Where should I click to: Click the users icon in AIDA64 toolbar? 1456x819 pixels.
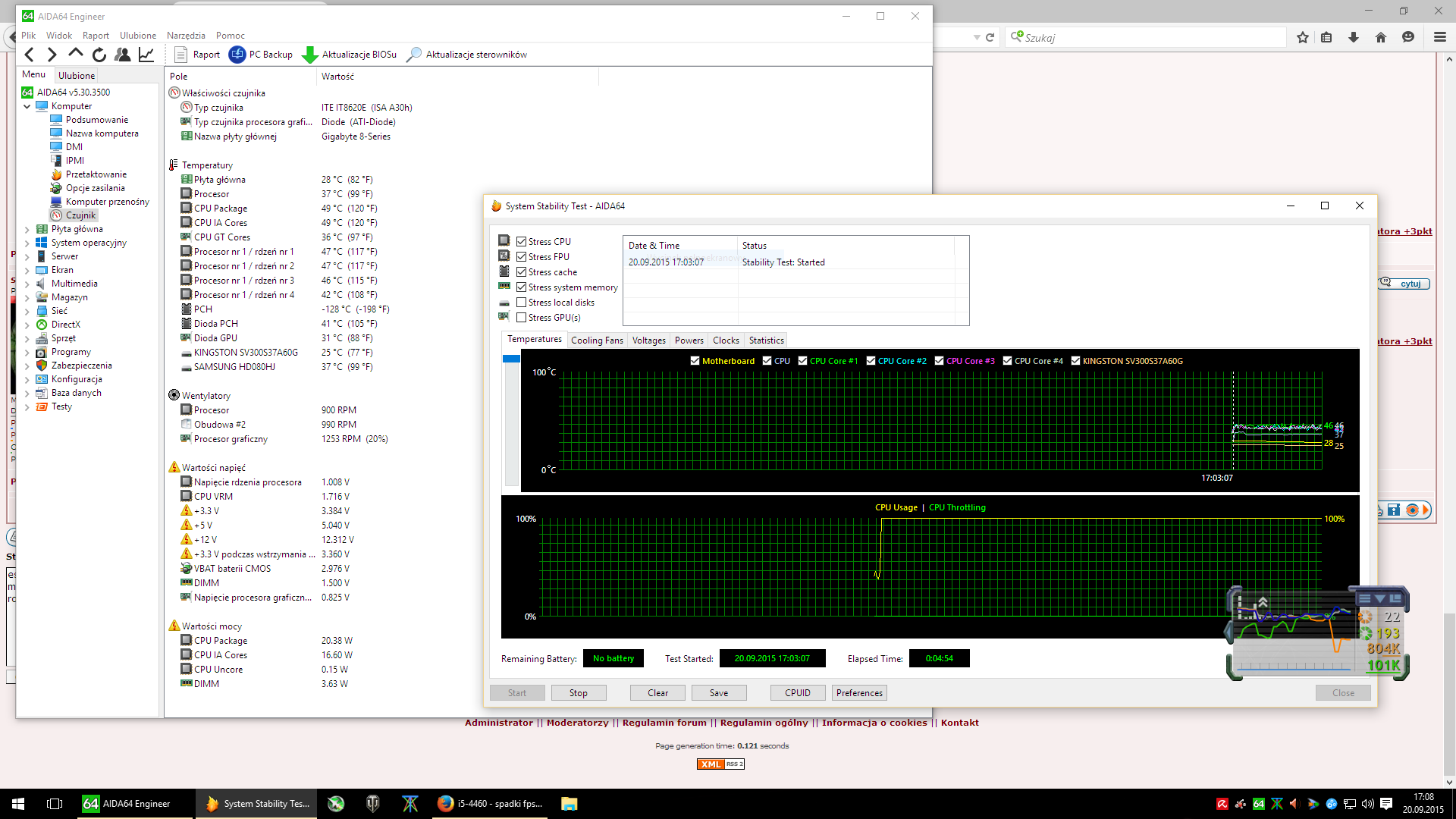click(x=122, y=55)
